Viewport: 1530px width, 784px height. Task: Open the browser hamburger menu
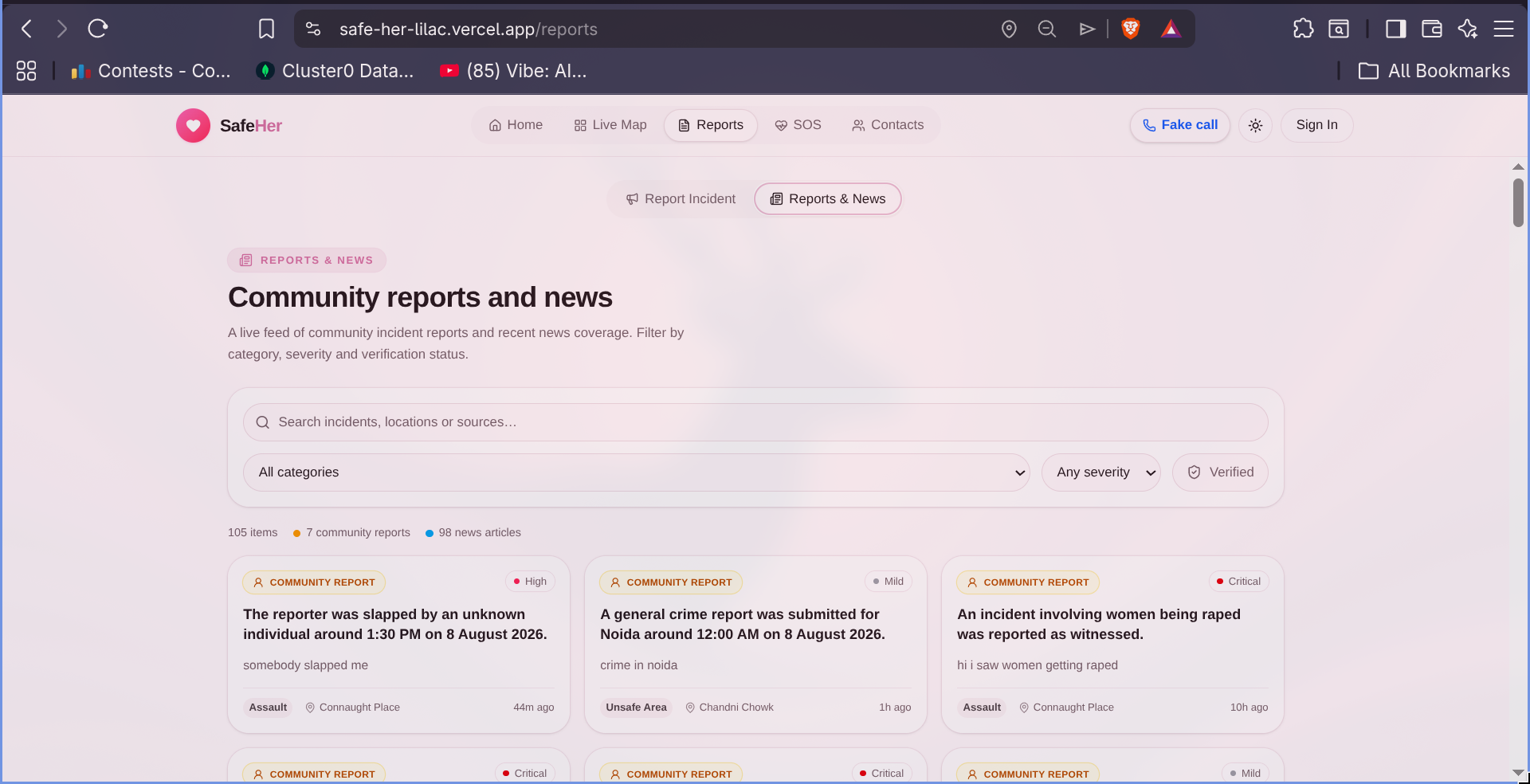pyautogui.click(x=1504, y=29)
